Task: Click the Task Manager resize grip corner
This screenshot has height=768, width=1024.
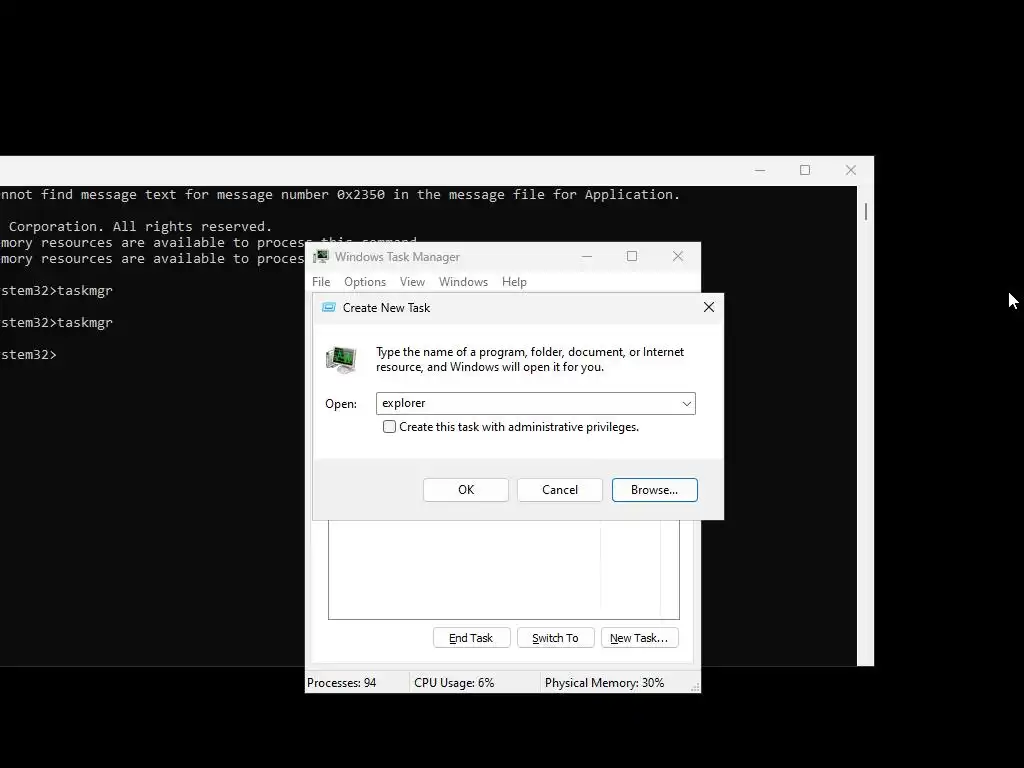Action: pos(695,687)
